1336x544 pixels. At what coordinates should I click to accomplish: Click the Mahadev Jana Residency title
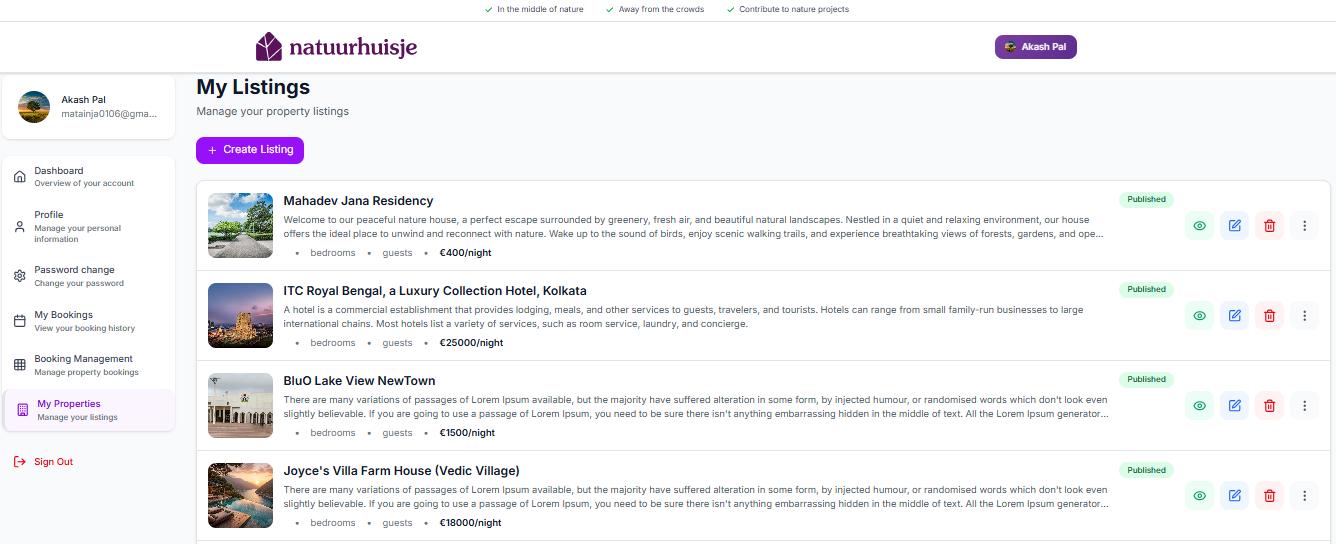point(358,201)
